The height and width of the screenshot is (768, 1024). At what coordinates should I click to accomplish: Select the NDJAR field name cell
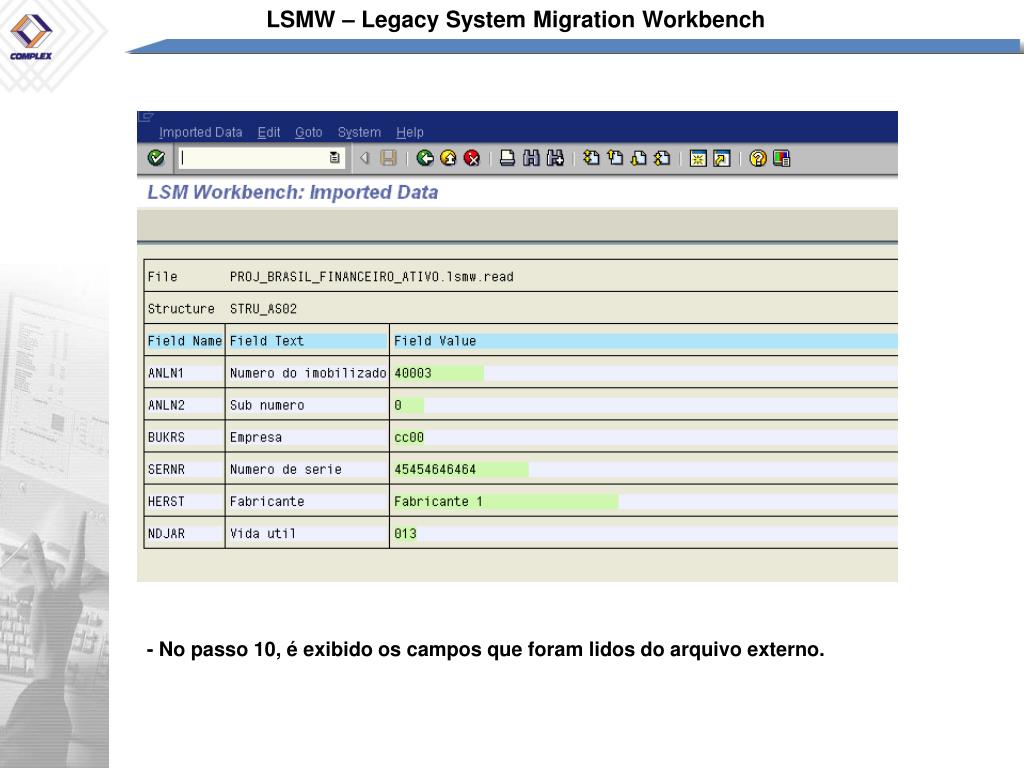[x=185, y=533]
